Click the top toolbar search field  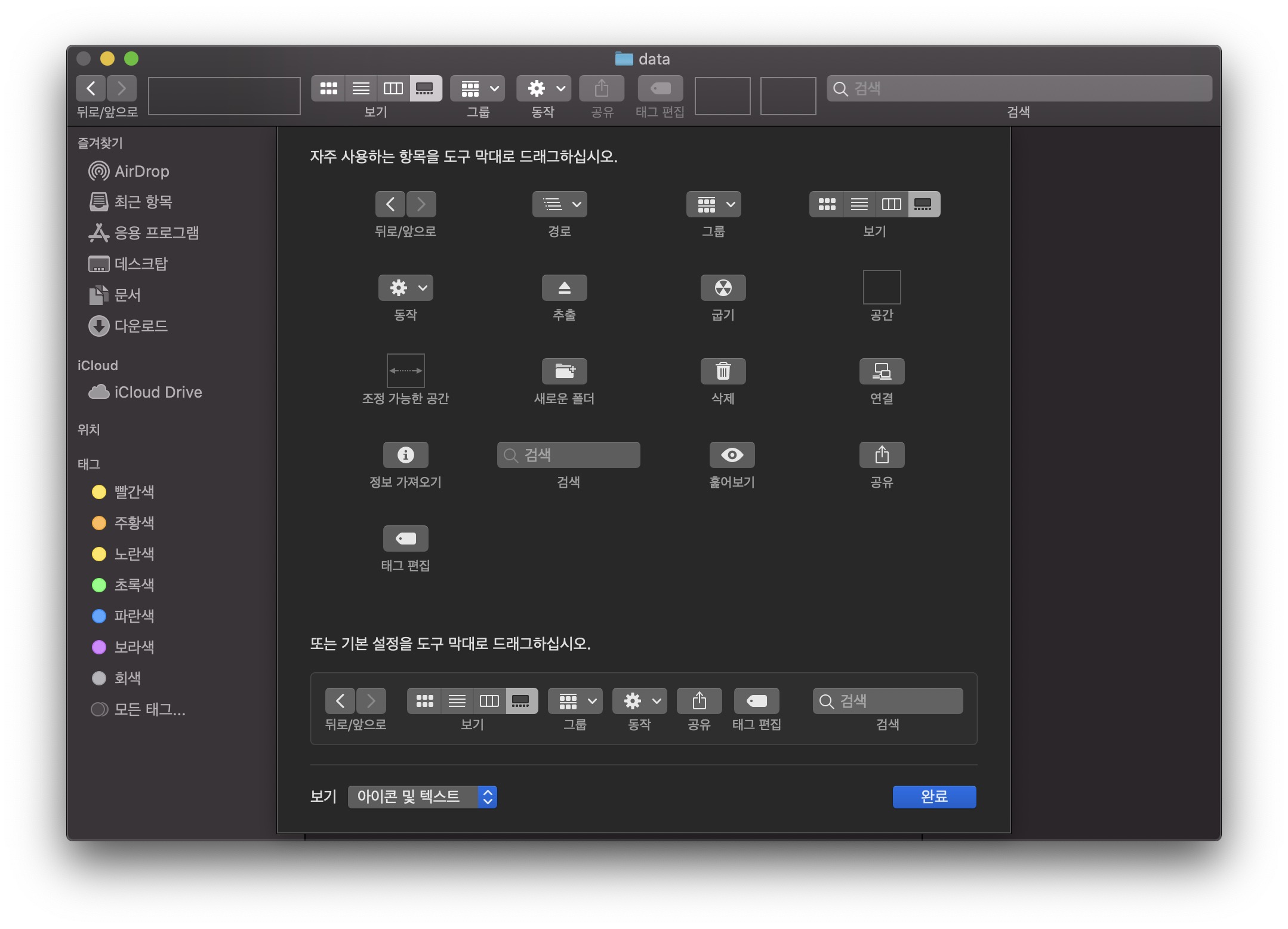[x=1018, y=89]
